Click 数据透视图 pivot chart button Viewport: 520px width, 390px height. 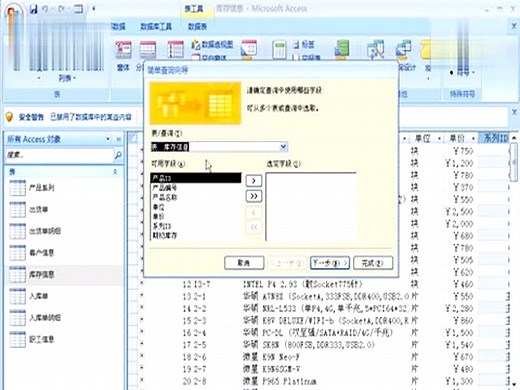[x=212, y=44]
